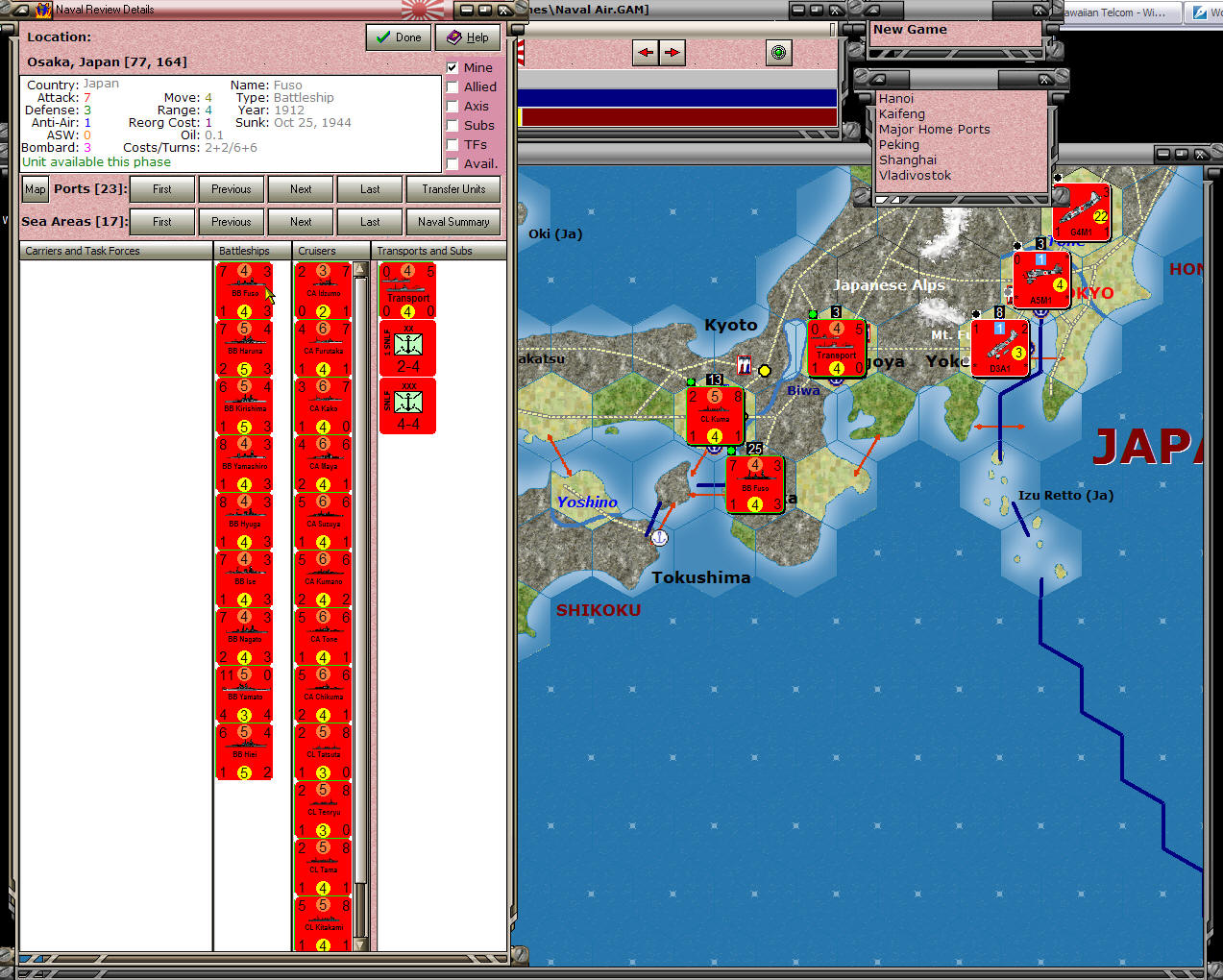This screenshot has height=980, width=1223.
Task: Select the CA Suzuya cruiser counter
Action: coord(323,521)
